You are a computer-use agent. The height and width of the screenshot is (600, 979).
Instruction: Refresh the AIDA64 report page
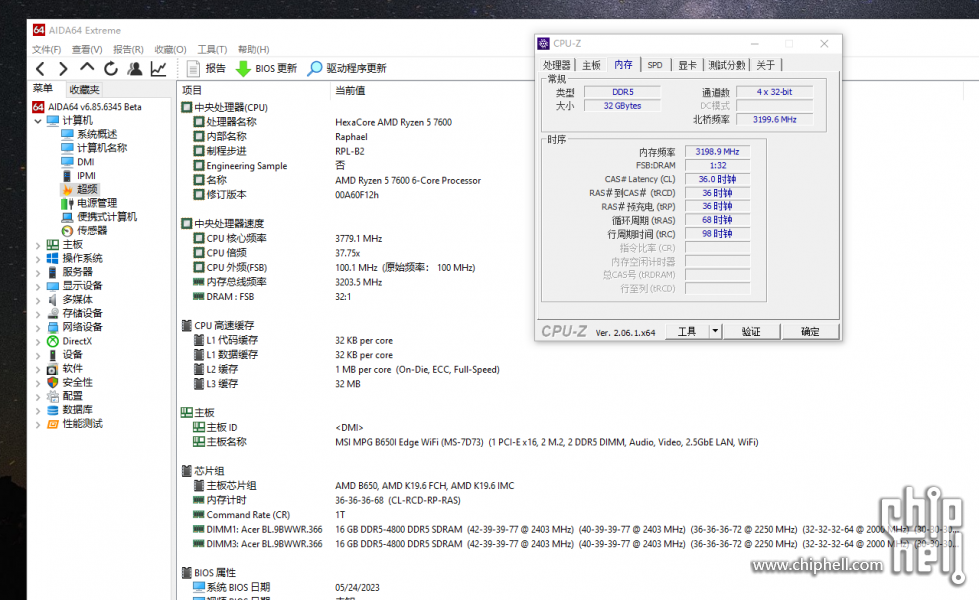pos(111,69)
